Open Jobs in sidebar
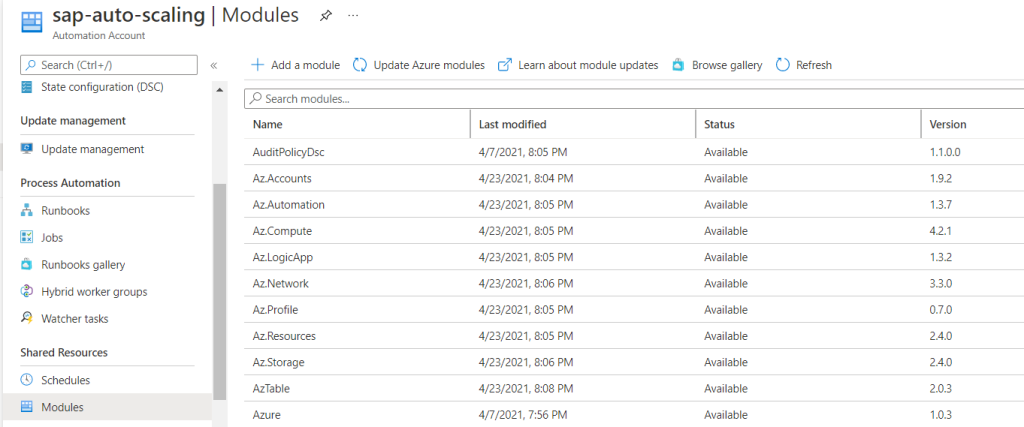1024x427 pixels. [x=52, y=238]
